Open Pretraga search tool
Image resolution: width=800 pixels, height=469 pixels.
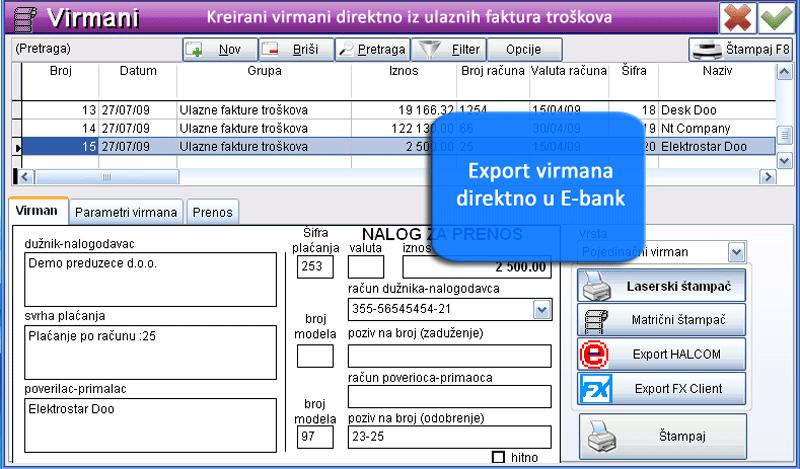tap(370, 49)
